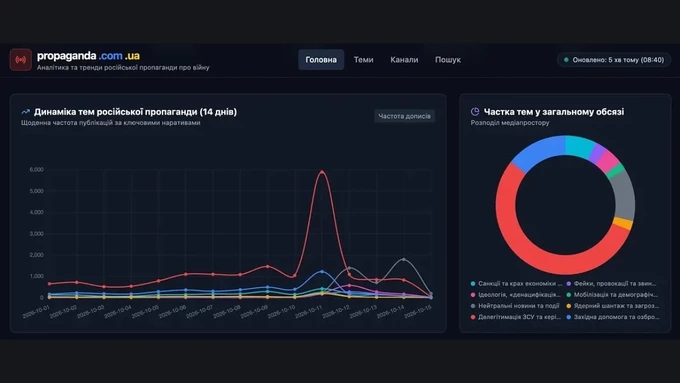Select the pink donut segment
Image resolution: width=680 pixels, height=383 pixels.
coord(608,160)
